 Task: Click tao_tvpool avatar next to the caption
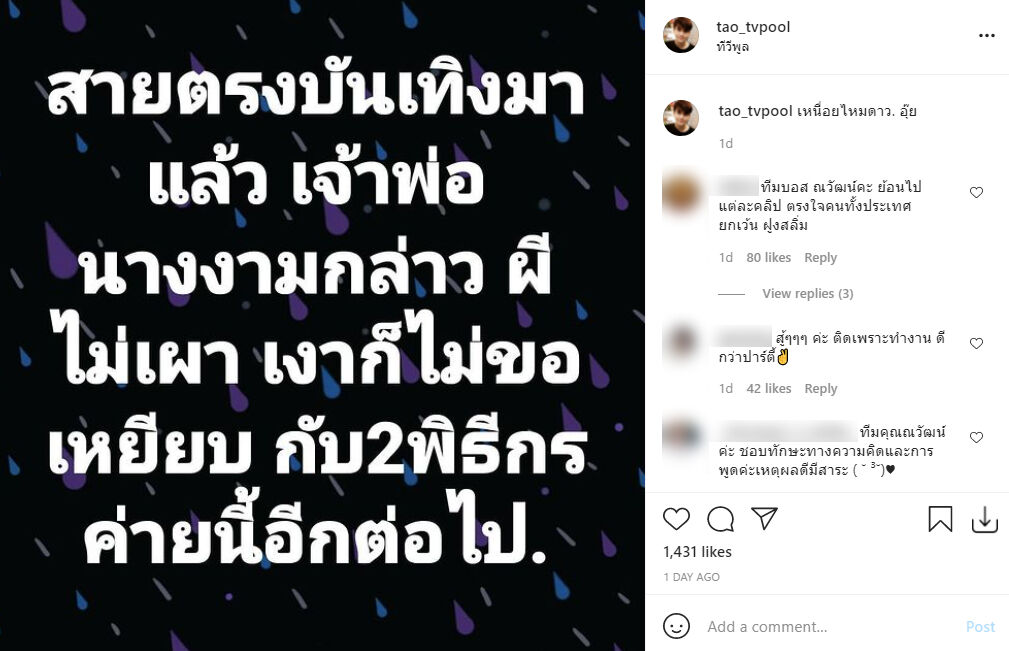click(681, 118)
